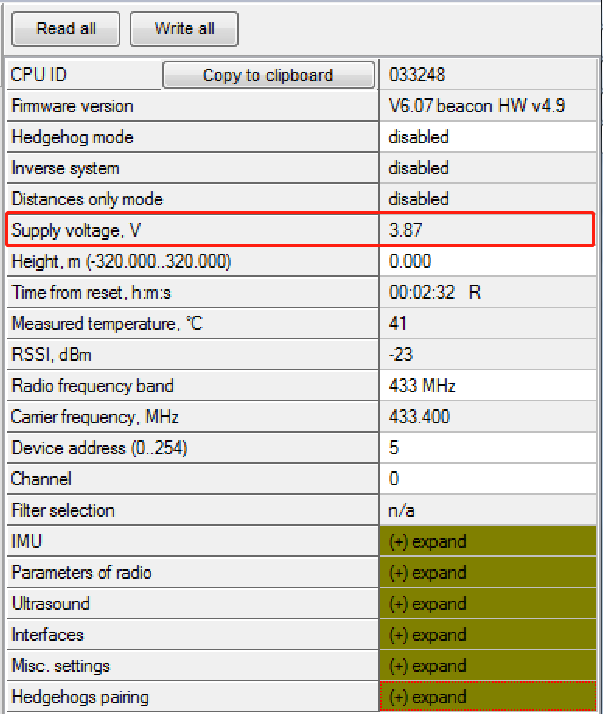This screenshot has height=714, width=603.
Task: Select the Filter selection n/a cell
Action: click(x=488, y=510)
